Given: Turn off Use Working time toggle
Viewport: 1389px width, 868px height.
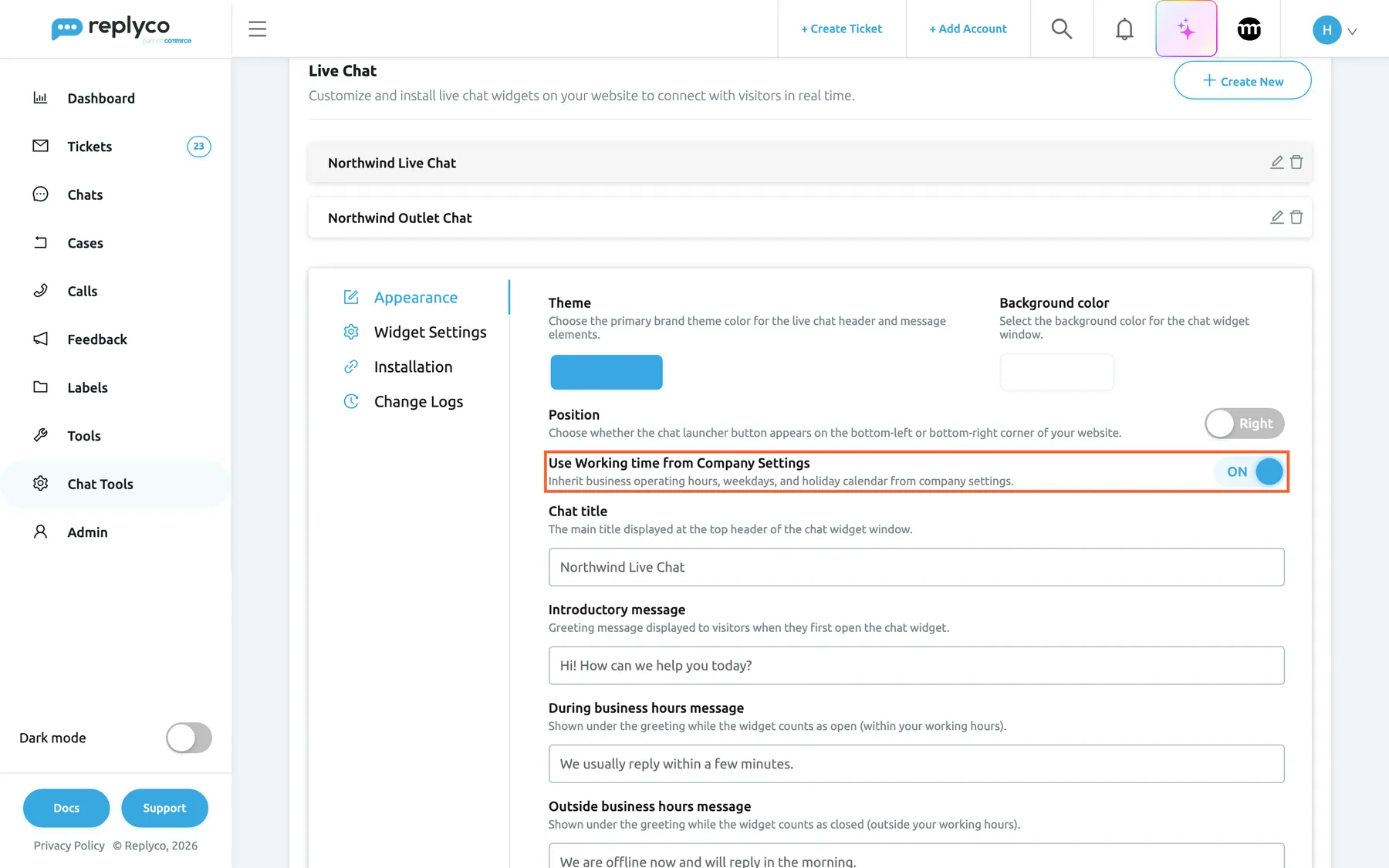Looking at the screenshot, I should tap(1249, 471).
